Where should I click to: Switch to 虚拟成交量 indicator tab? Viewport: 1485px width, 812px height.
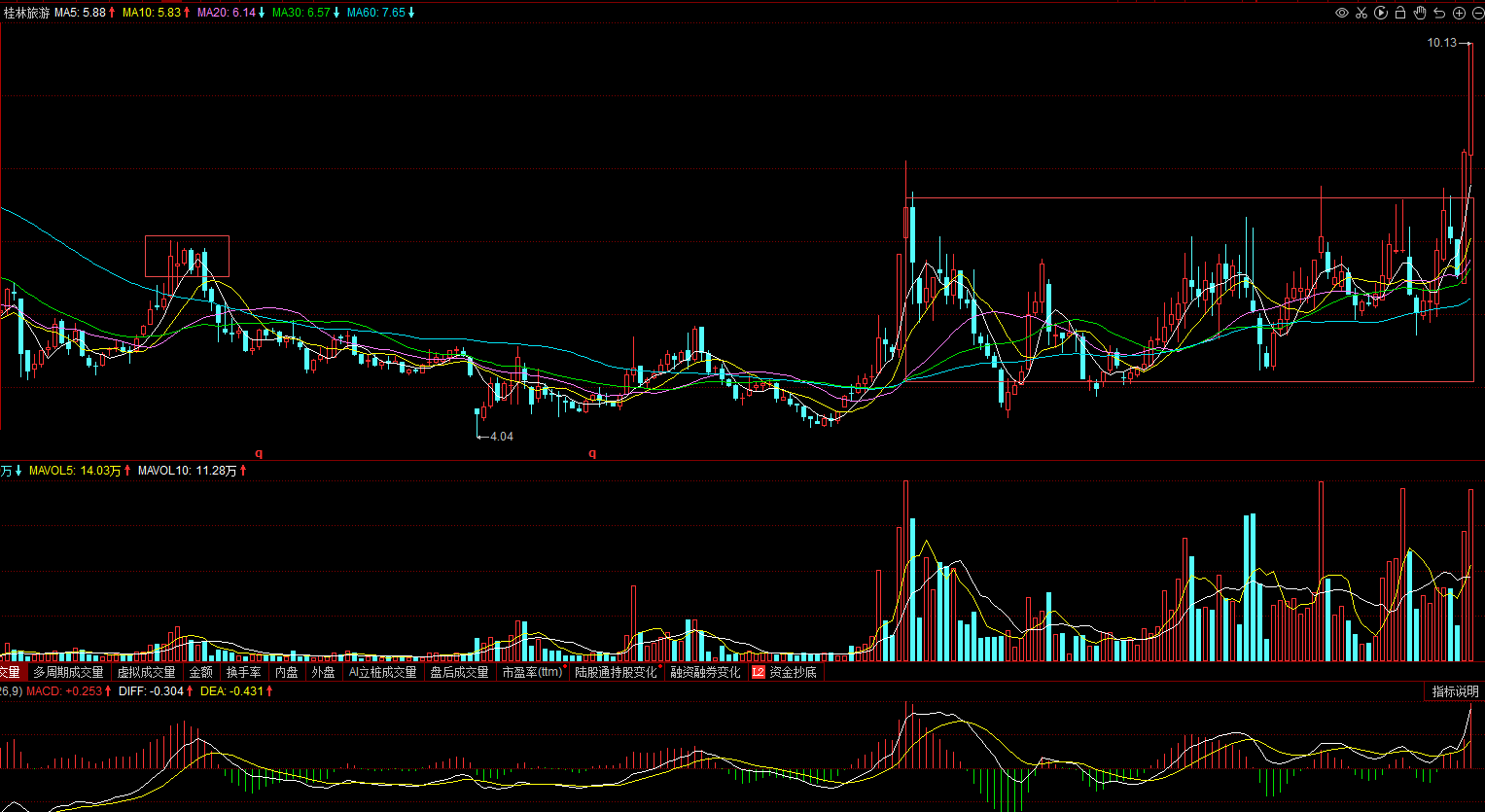147,672
